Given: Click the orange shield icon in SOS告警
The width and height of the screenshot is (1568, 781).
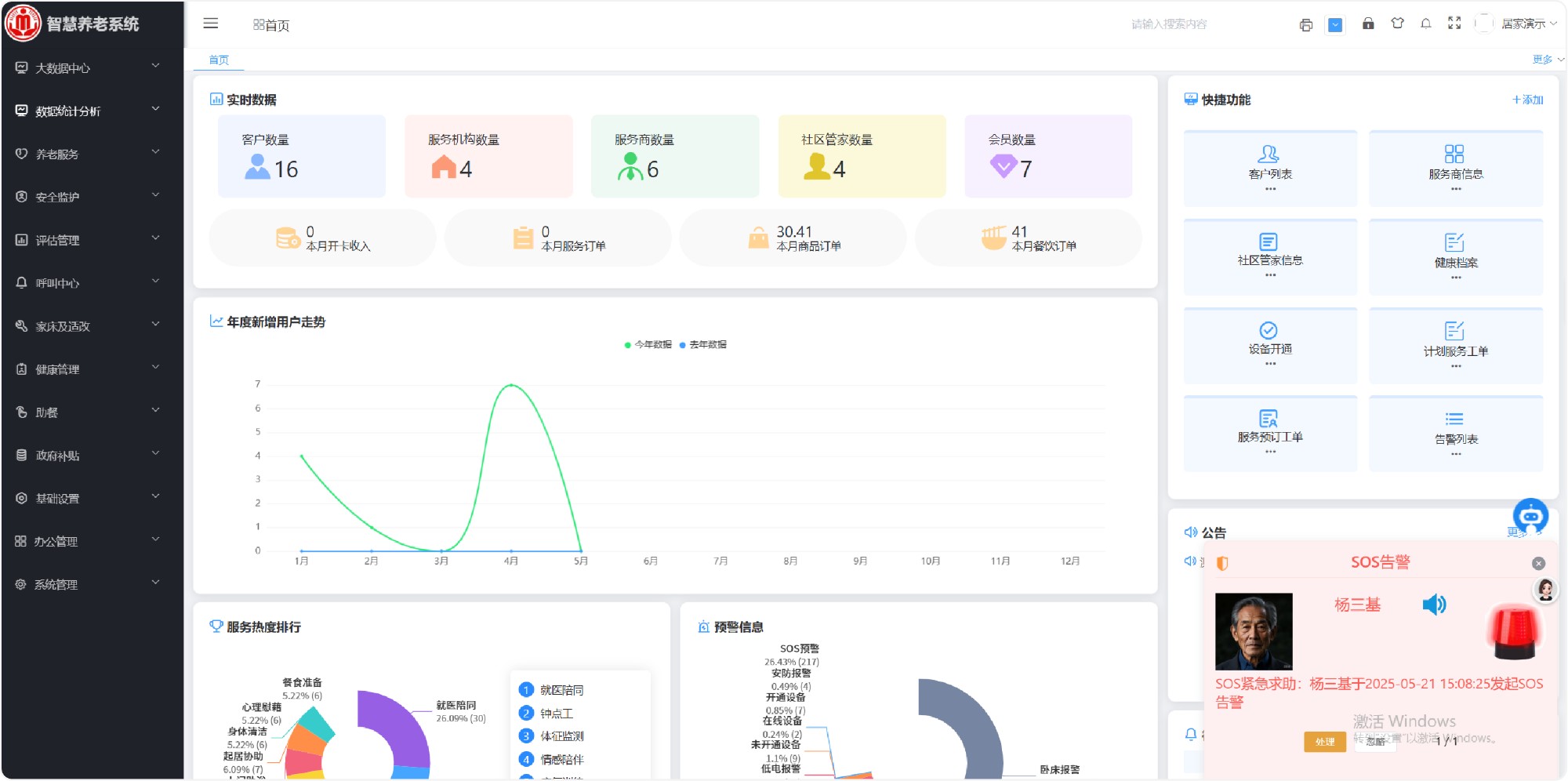Looking at the screenshot, I should (x=1222, y=563).
